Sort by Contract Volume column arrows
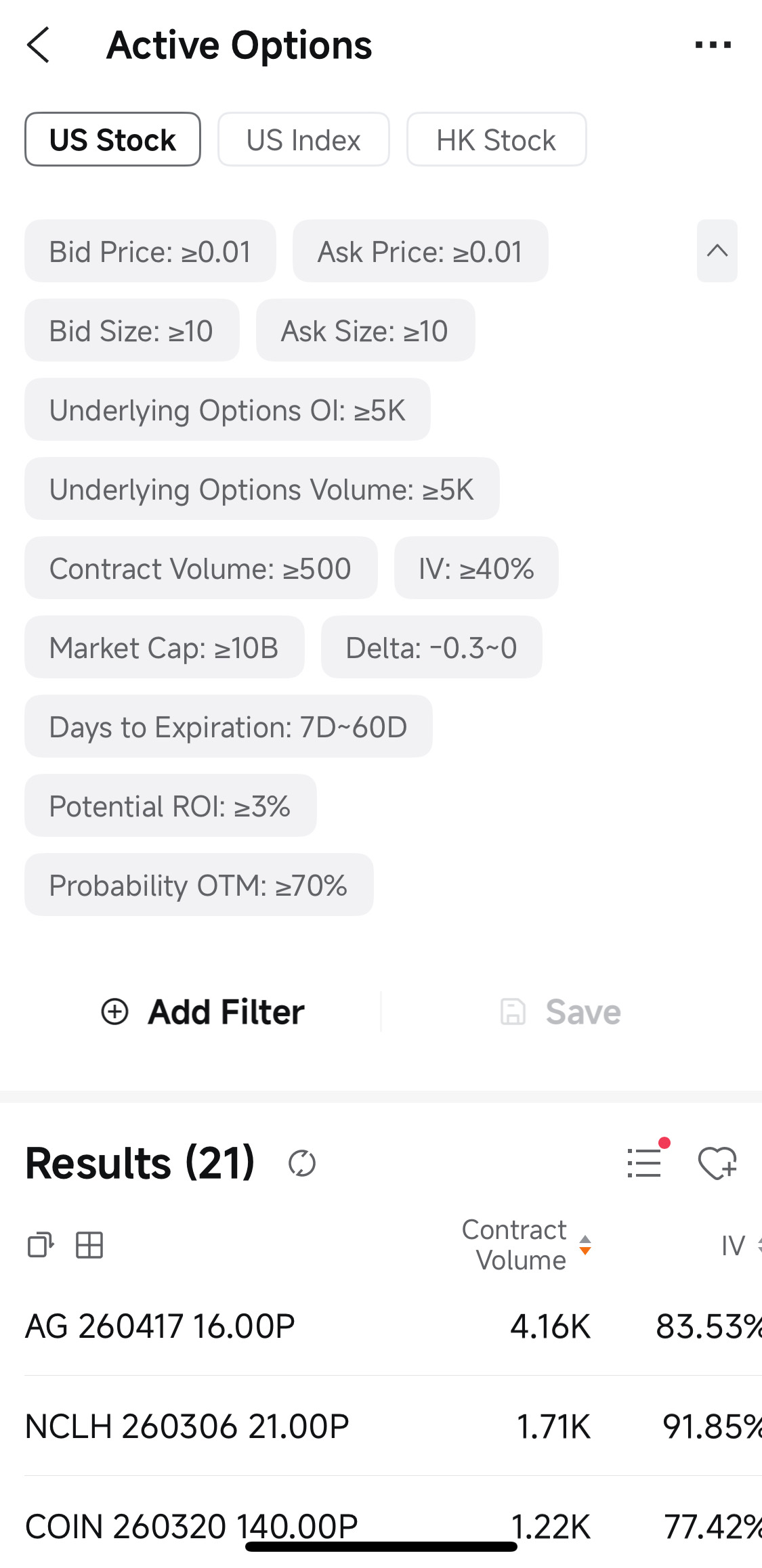Viewport: 762px width, 1568px height. click(x=585, y=1245)
